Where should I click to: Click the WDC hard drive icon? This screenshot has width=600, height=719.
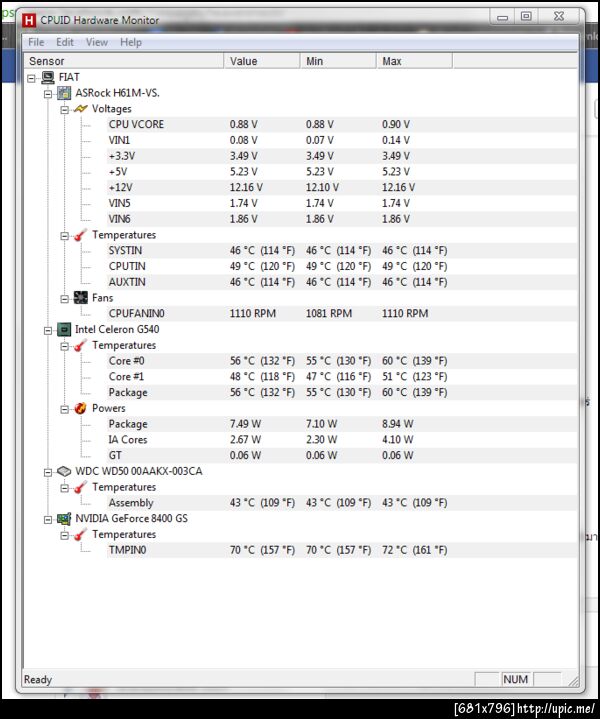(64, 471)
